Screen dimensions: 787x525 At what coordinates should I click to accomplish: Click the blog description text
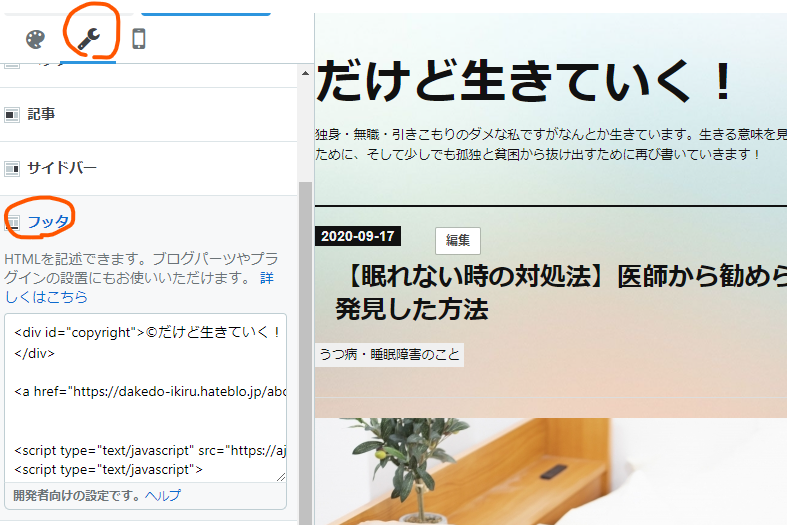point(551,145)
